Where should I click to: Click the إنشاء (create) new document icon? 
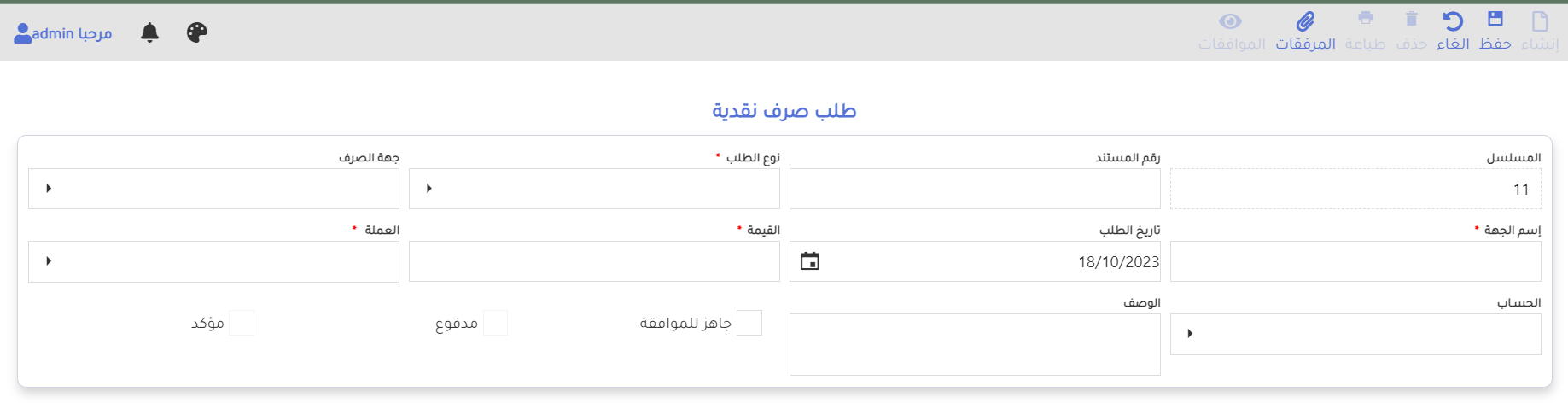1540,20
